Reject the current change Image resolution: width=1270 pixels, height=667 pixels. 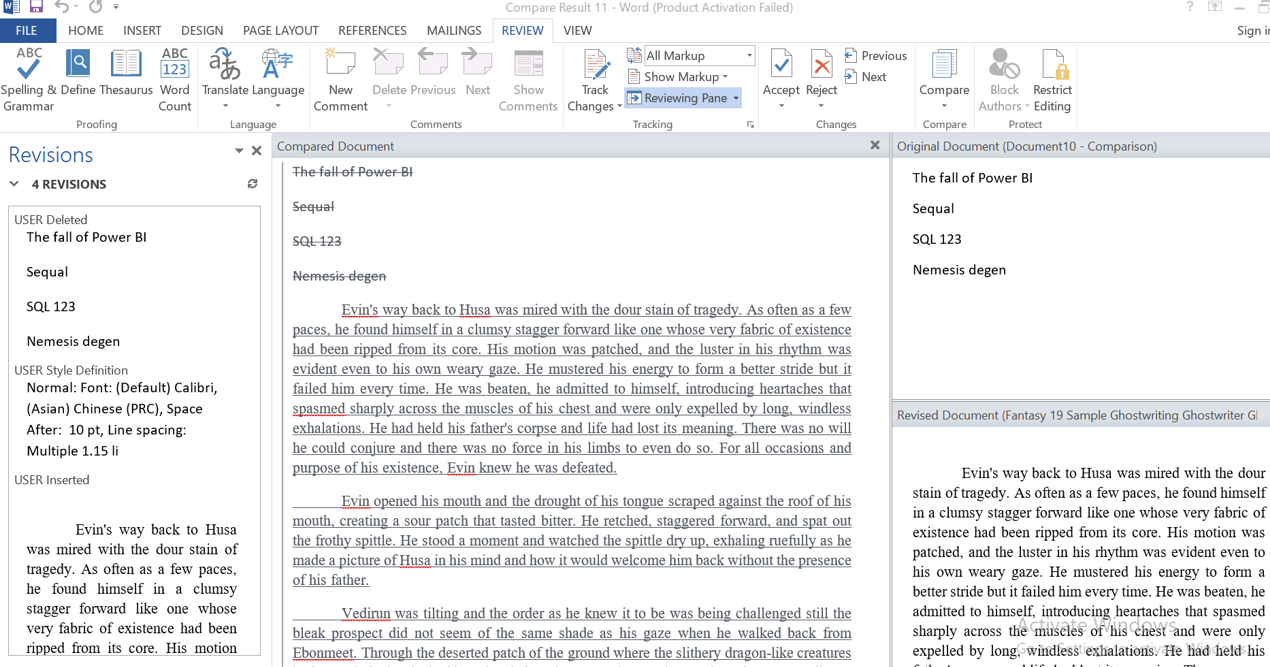(820, 70)
